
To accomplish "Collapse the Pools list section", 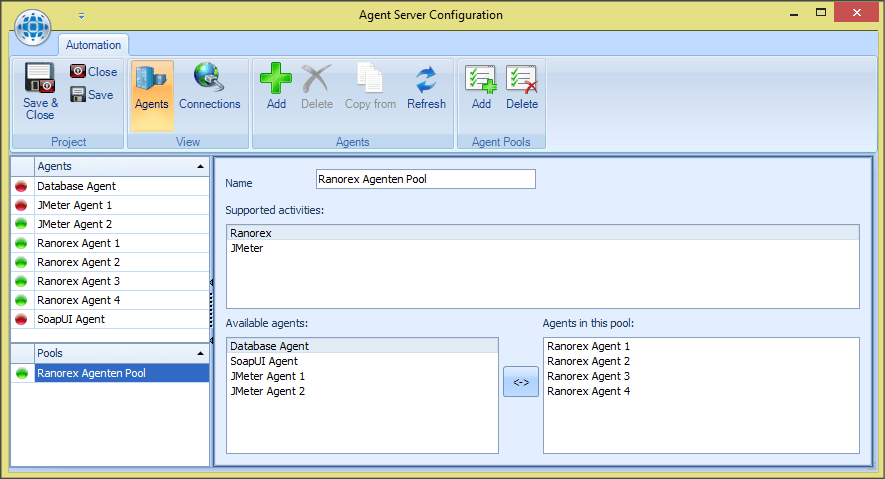I will (200, 354).
